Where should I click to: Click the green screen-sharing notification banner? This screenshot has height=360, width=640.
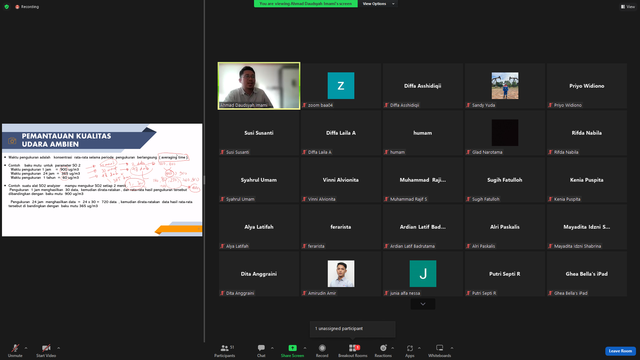click(306, 4)
